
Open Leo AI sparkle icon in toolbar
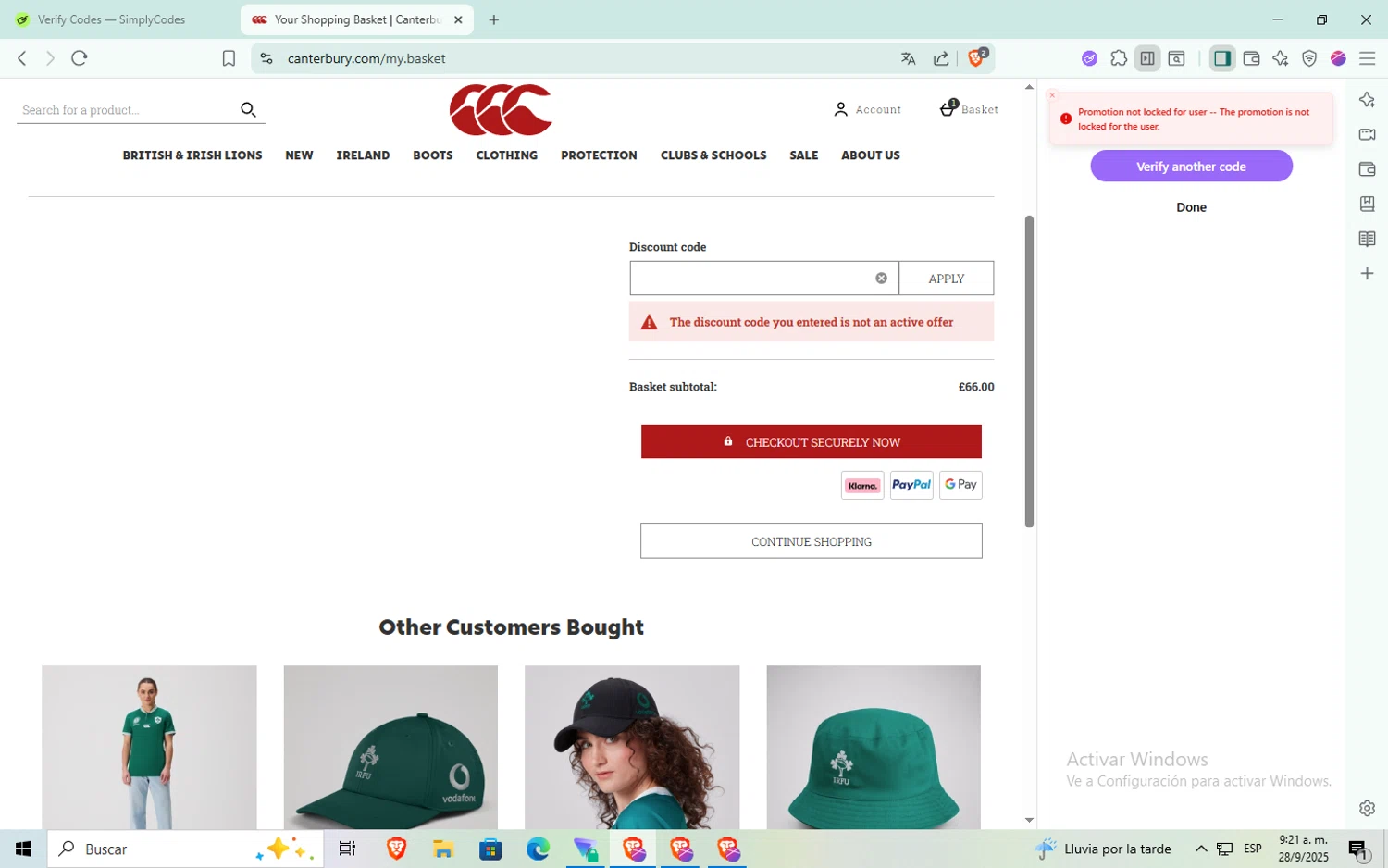point(1281,58)
